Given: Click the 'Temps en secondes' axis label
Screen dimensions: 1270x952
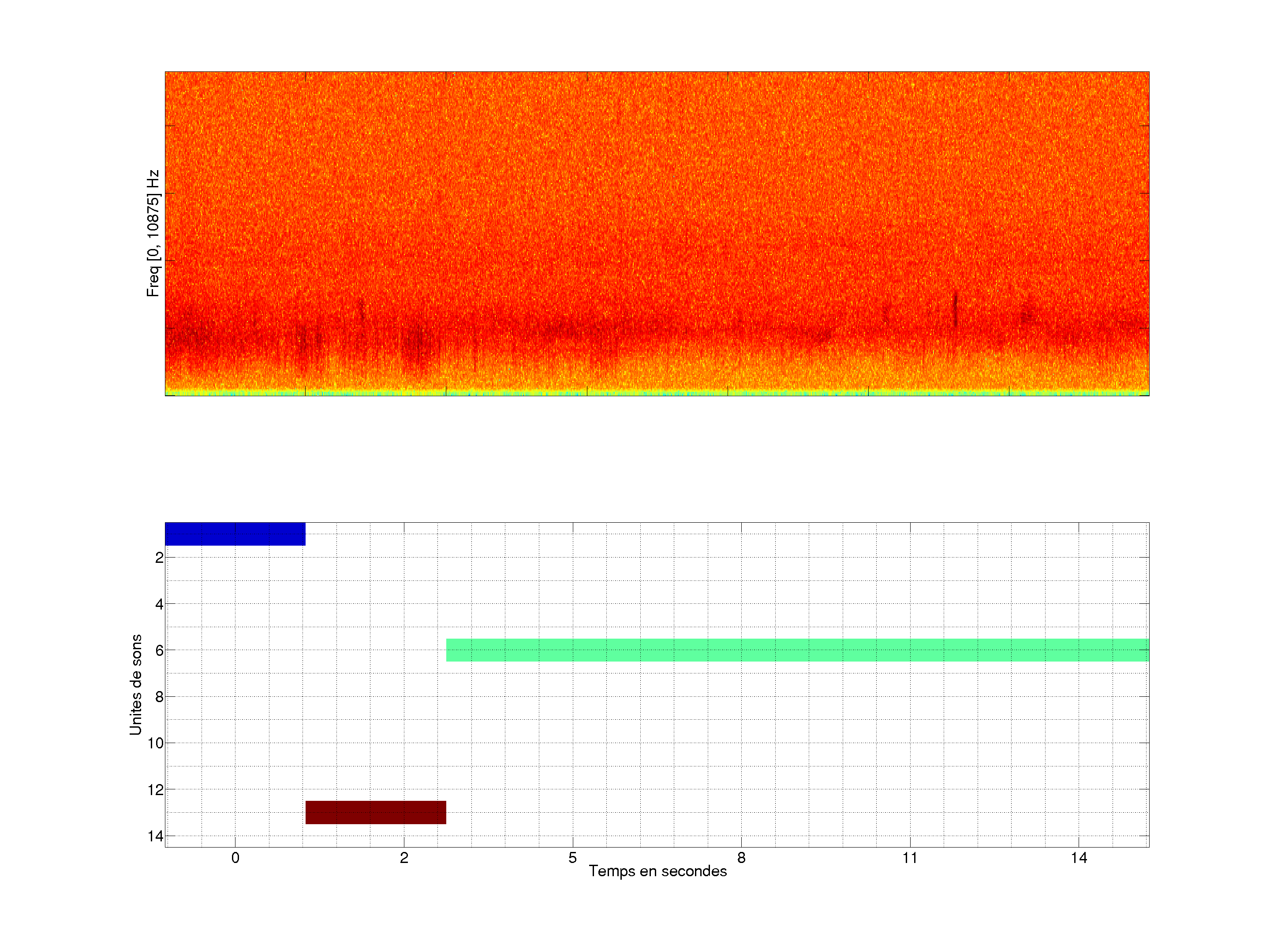Looking at the screenshot, I should point(657,871).
